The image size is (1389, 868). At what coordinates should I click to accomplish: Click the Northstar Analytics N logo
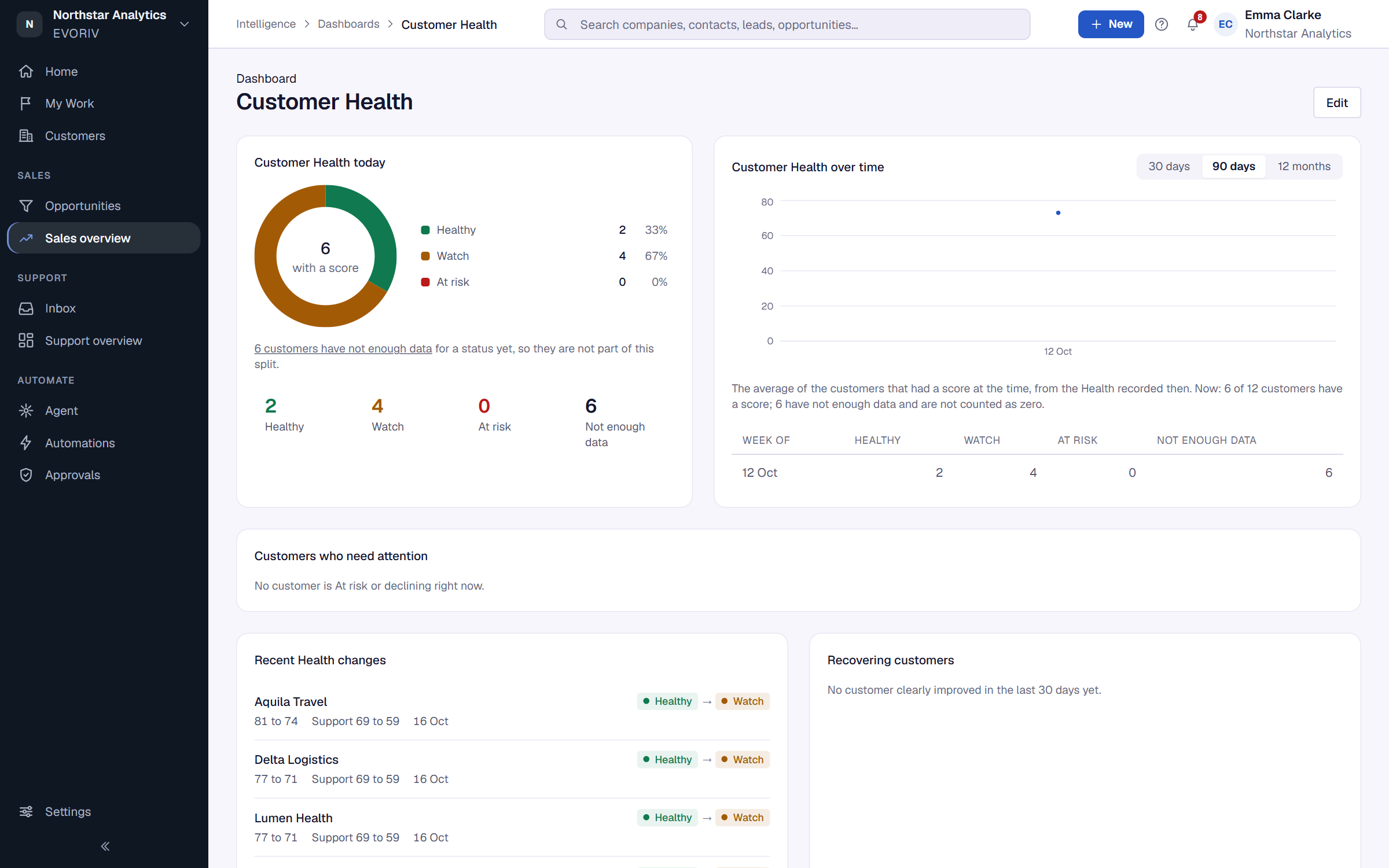pos(30,24)
